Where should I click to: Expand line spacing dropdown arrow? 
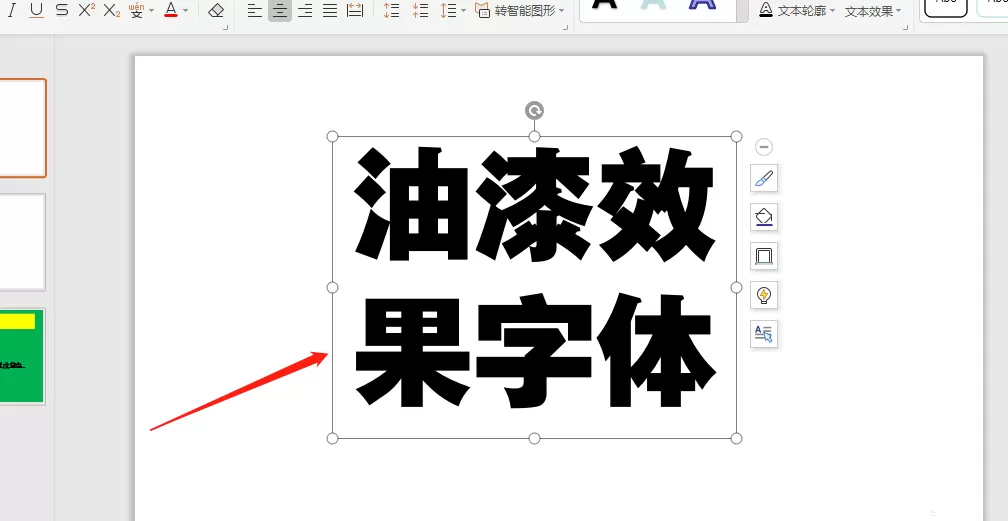tap(464, 10)
